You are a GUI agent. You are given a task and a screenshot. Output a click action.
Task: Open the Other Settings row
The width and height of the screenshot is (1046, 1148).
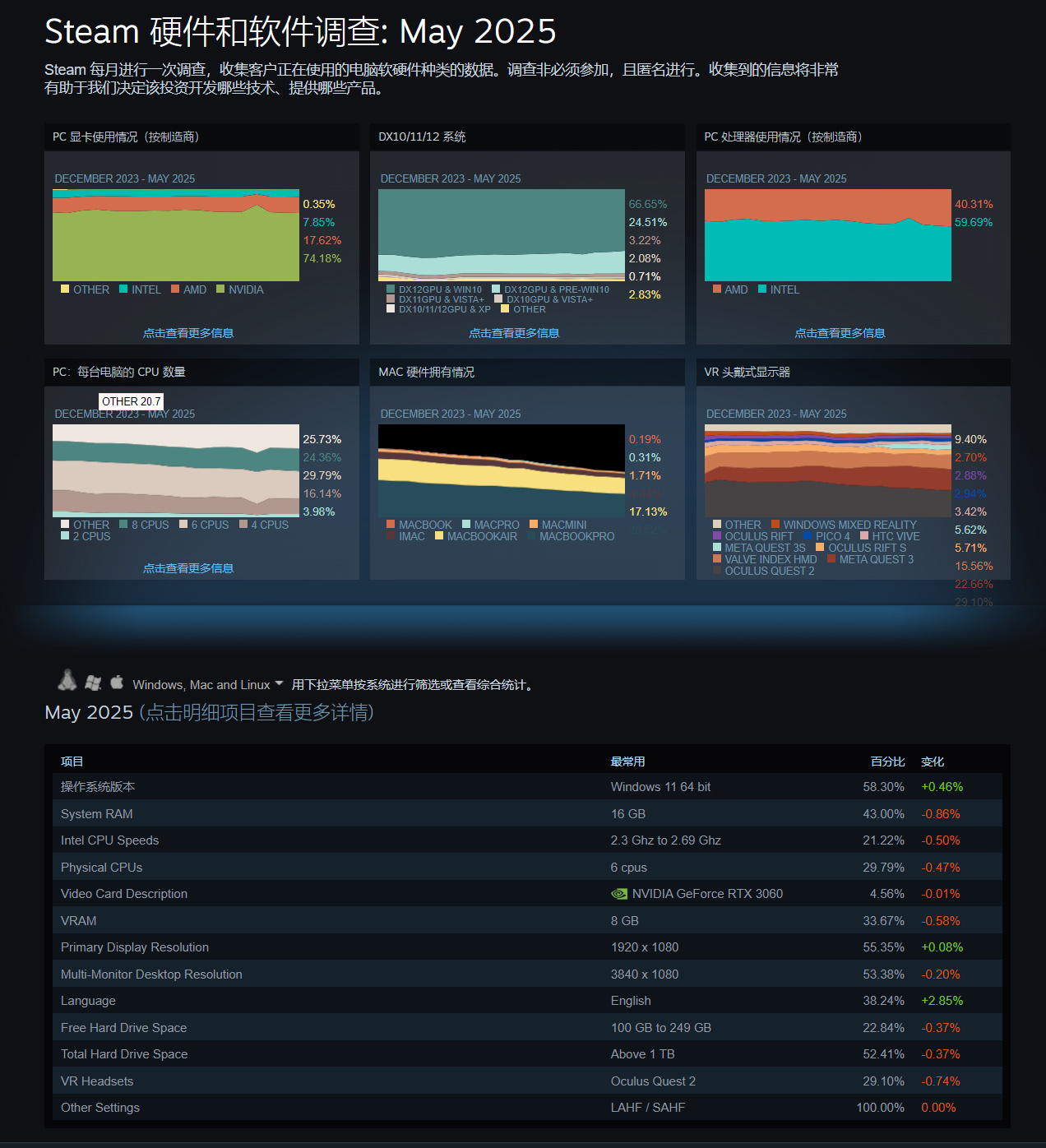(x=527, y=1108)
